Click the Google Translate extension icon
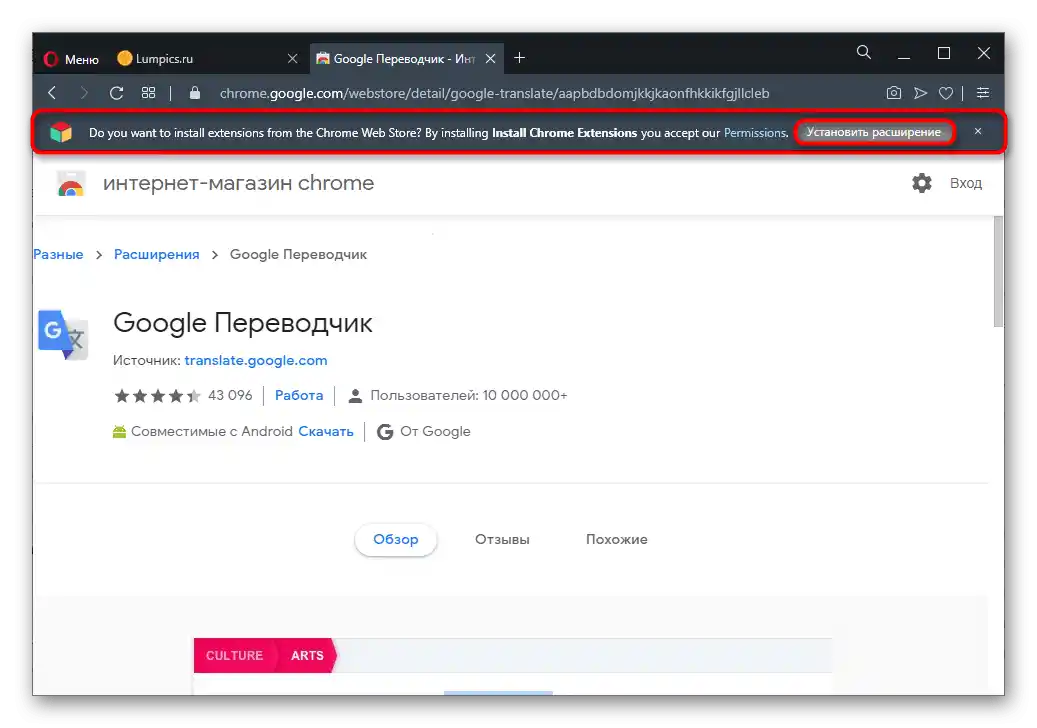The height and width of the screenshot is (728, 1037). click(x=63, y=335)
